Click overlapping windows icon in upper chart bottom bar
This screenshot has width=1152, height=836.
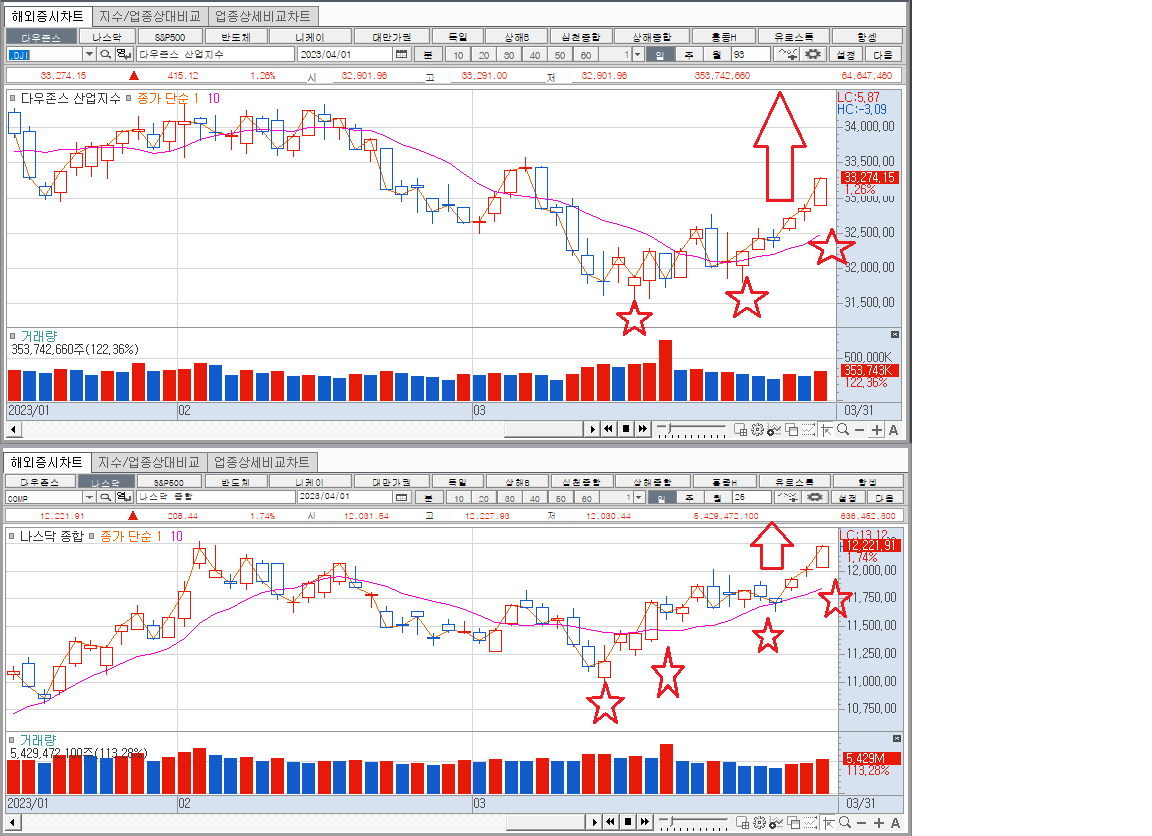(791, 430)
